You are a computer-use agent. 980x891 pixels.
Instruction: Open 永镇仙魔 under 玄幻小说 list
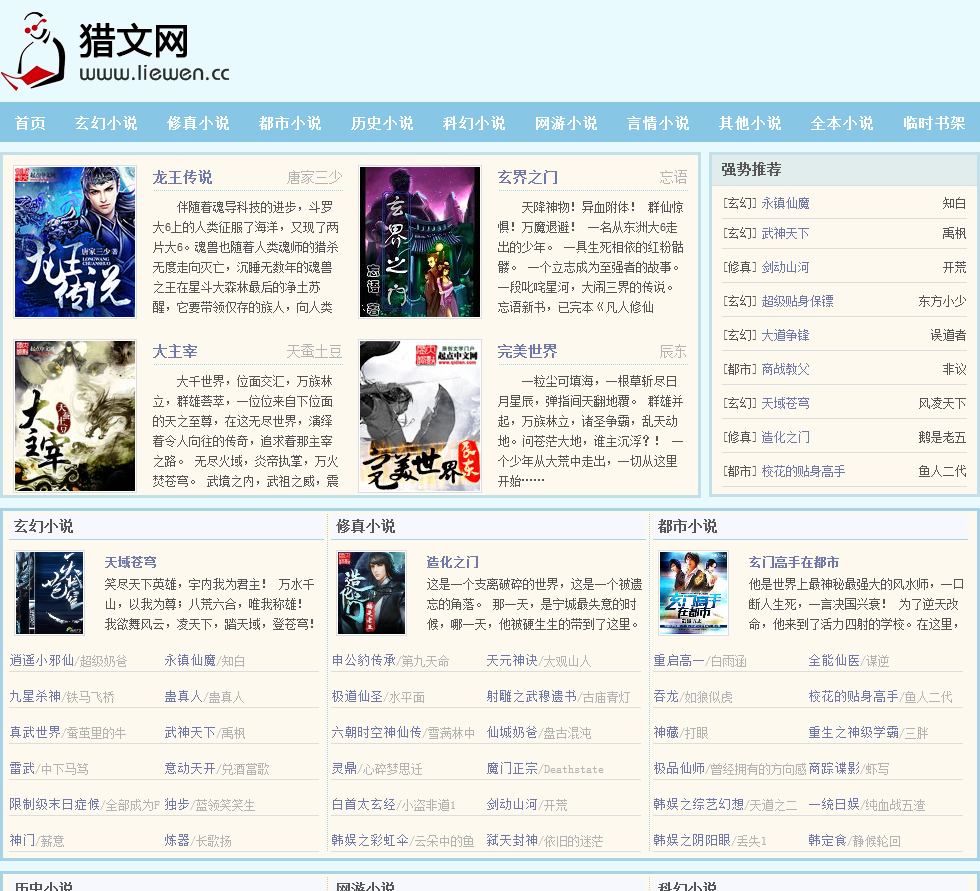pyautogui.click(x=190, y=660)
